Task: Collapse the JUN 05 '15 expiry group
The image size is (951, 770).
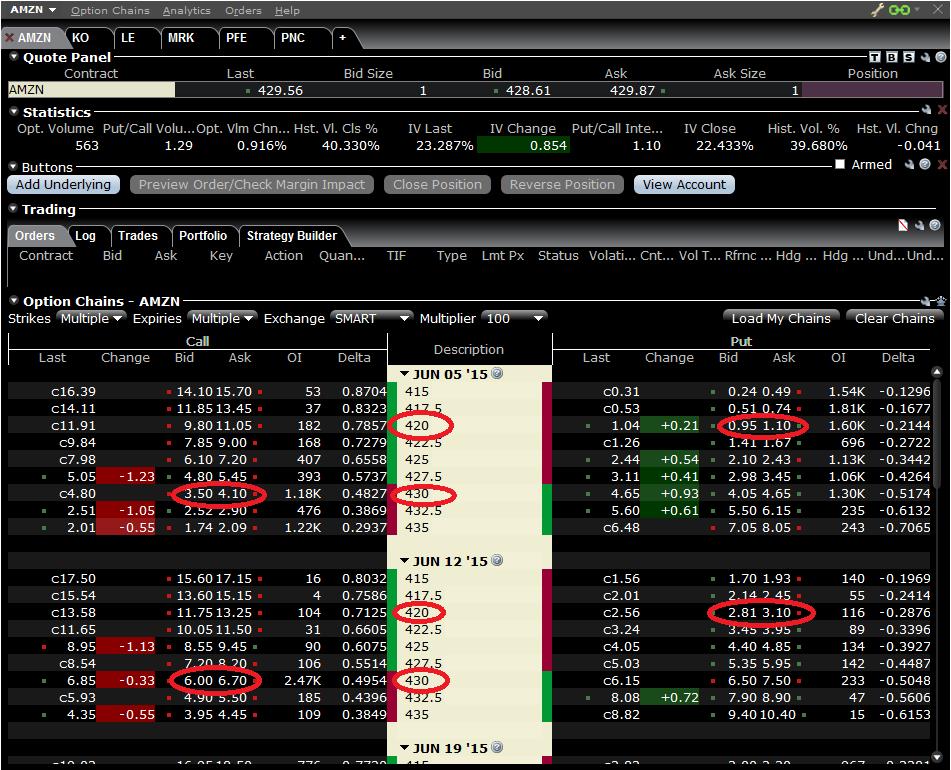Action: point(405,373)
